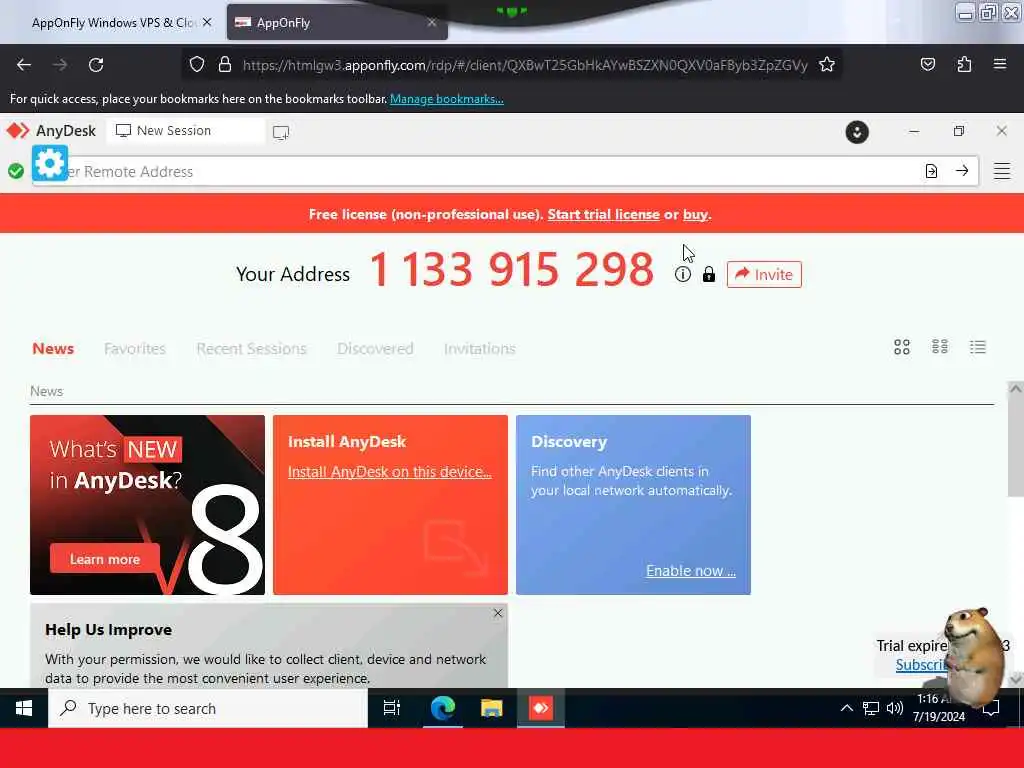Click the Invite button
Image resolution: width=1024 pixels, height=768 pixels.
[x=764, y=274]
